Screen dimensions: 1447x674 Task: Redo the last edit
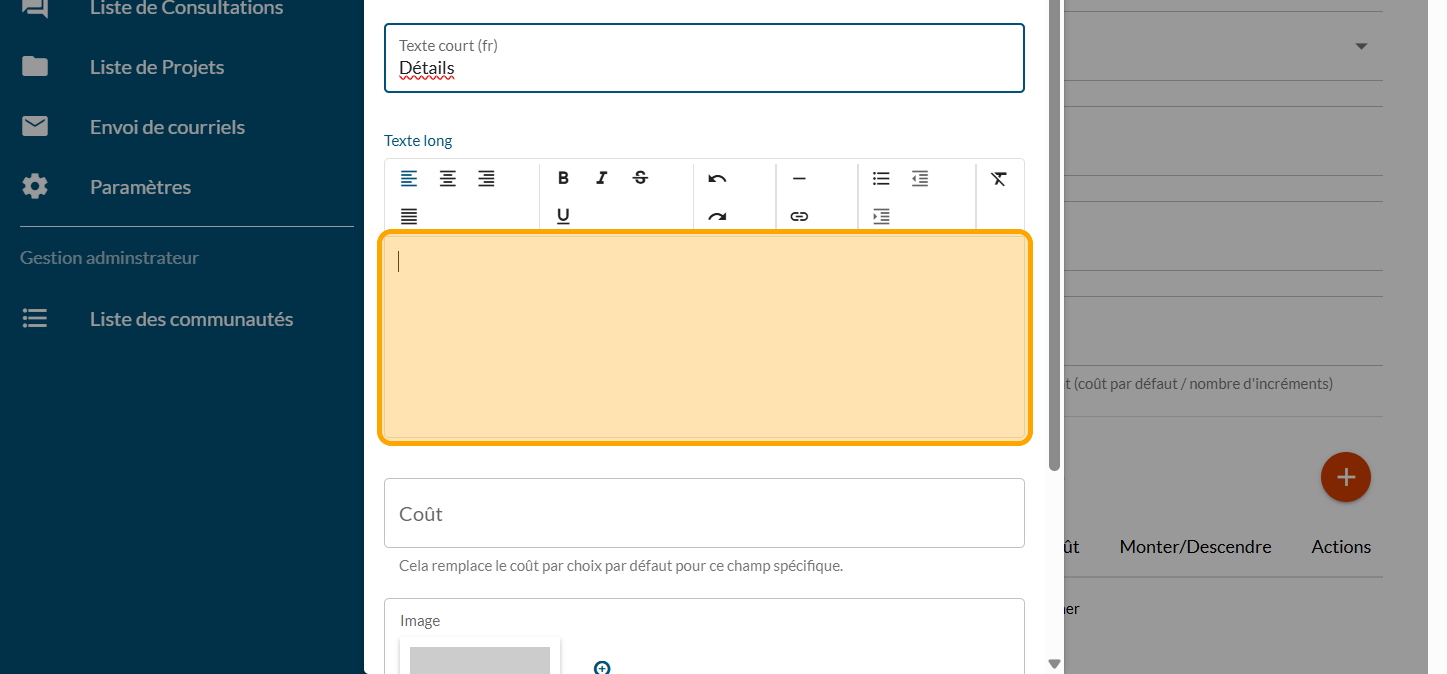pos(717,216)
